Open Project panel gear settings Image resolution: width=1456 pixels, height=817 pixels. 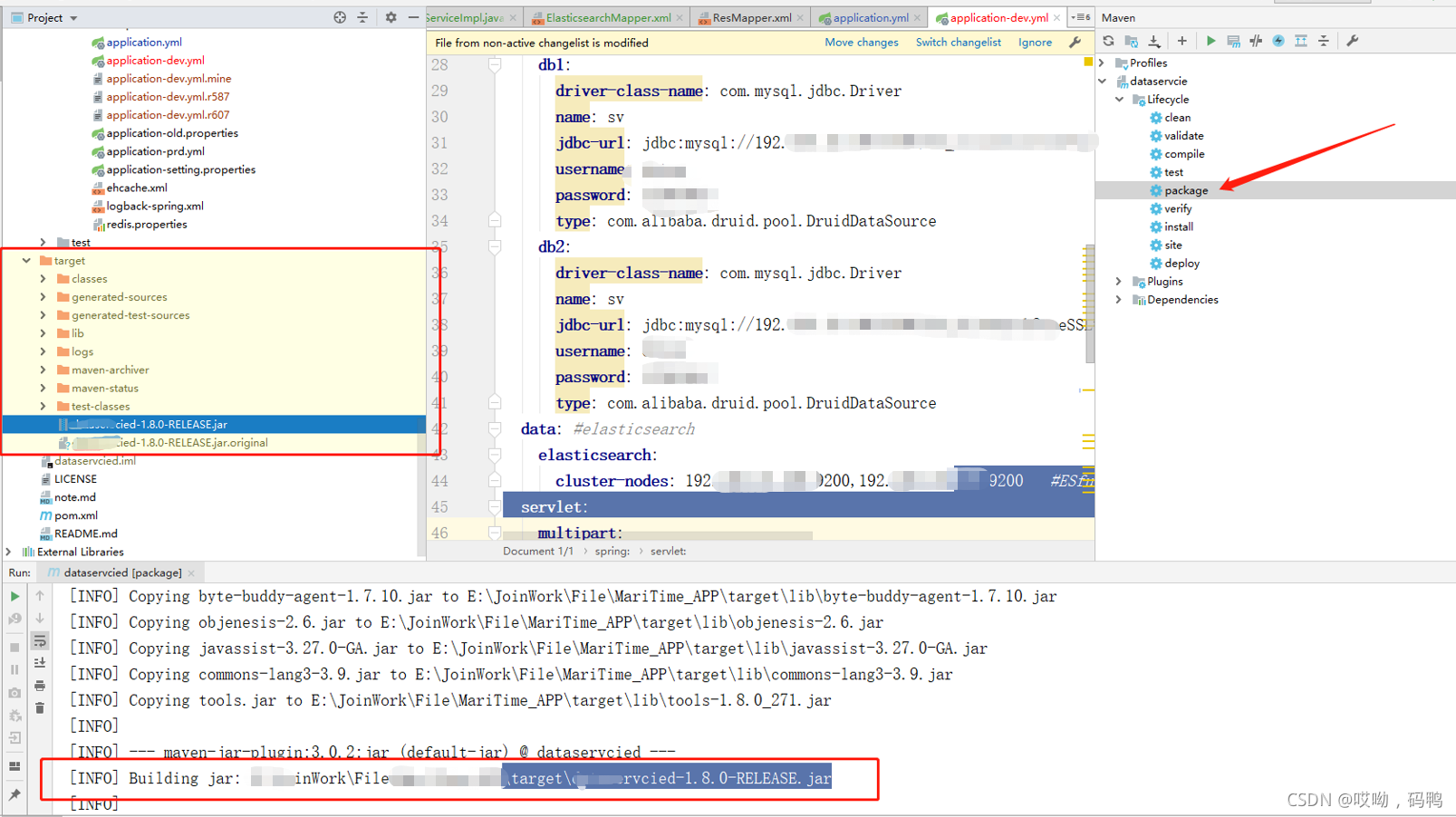pos(391,17)
